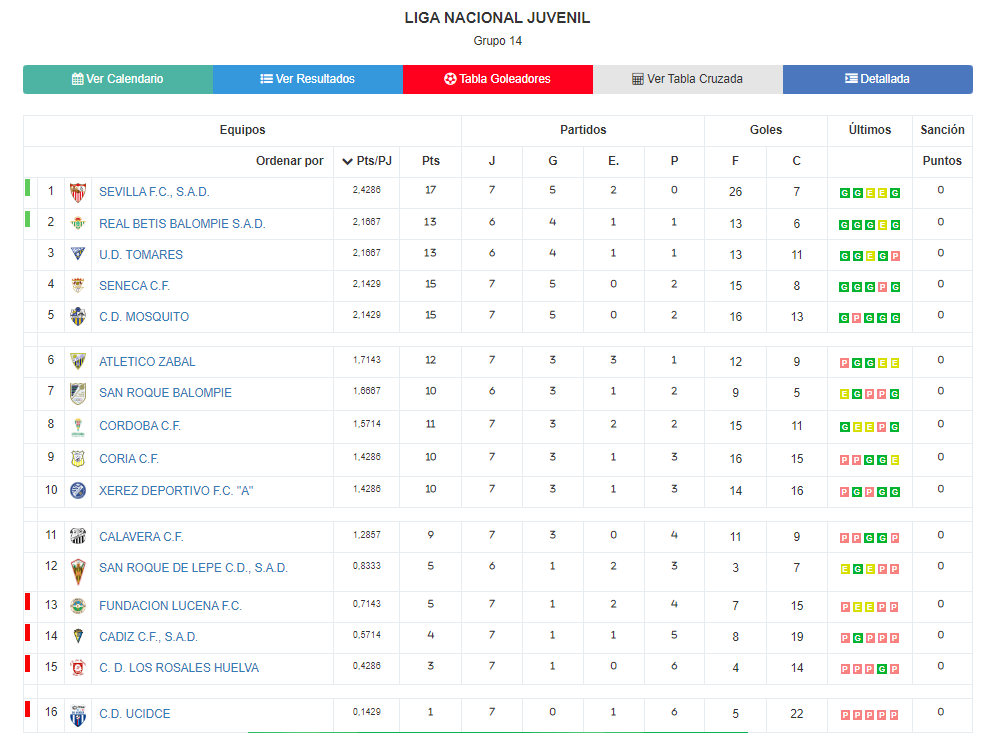Click Sevilla's points value 17
Viewport: 997px width, 733px height.
point(430,190)
